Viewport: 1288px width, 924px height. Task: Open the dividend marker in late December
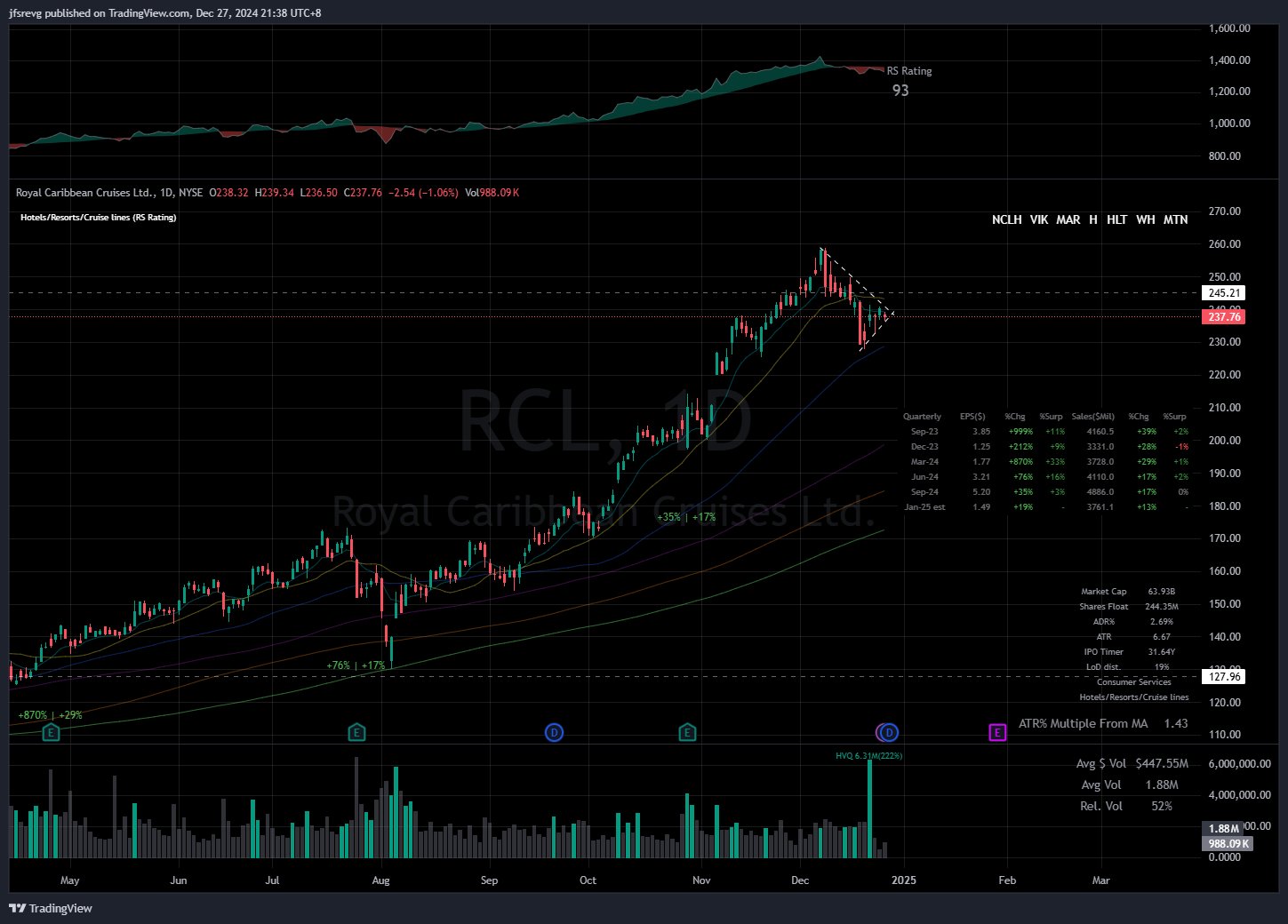point(890,733)
